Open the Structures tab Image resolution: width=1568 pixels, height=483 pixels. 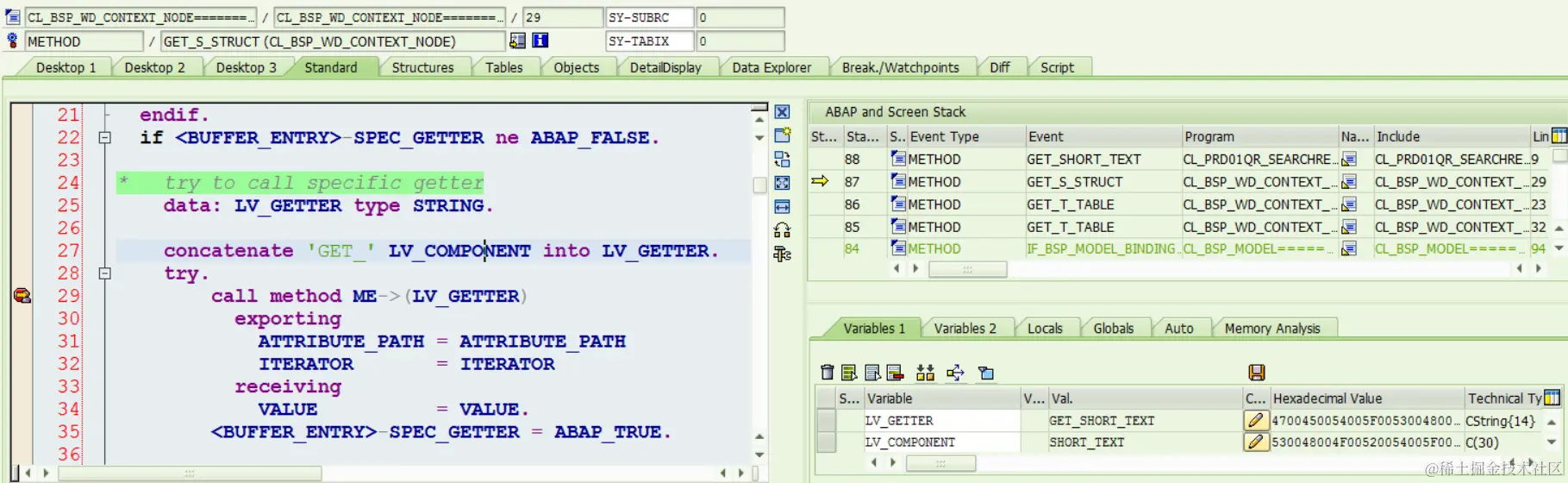(x=422, y=67)
